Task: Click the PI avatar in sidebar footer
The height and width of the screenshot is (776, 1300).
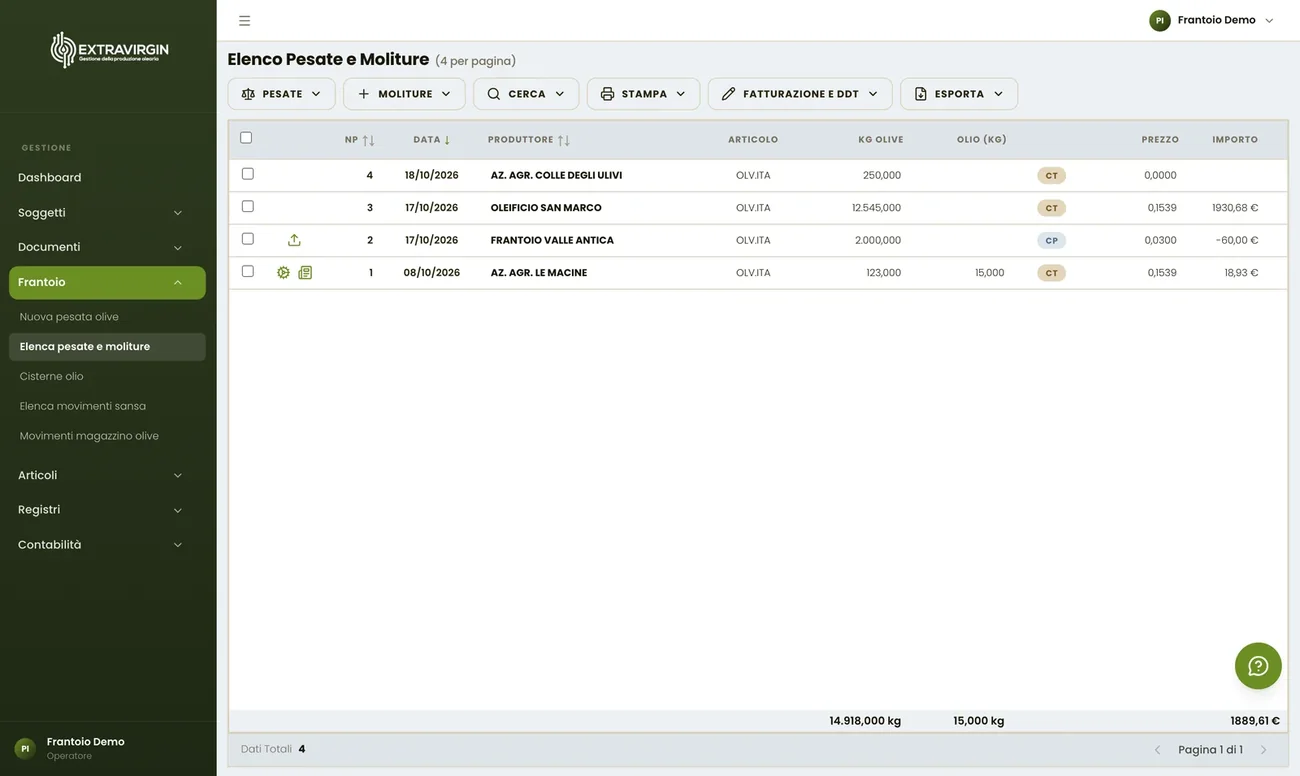Action: [25, 748]
